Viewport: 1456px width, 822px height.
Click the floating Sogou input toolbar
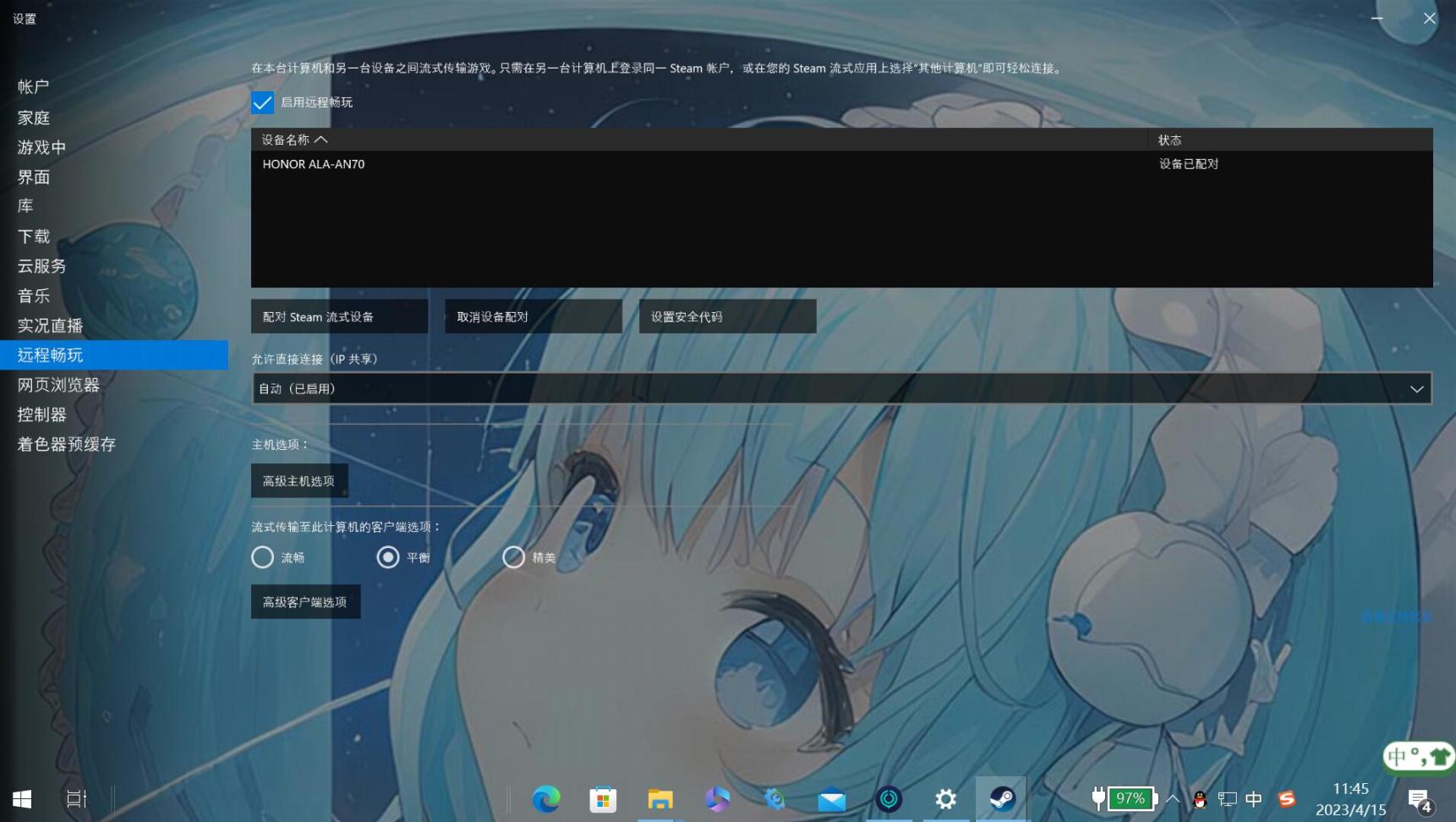tap(1419, 757)
